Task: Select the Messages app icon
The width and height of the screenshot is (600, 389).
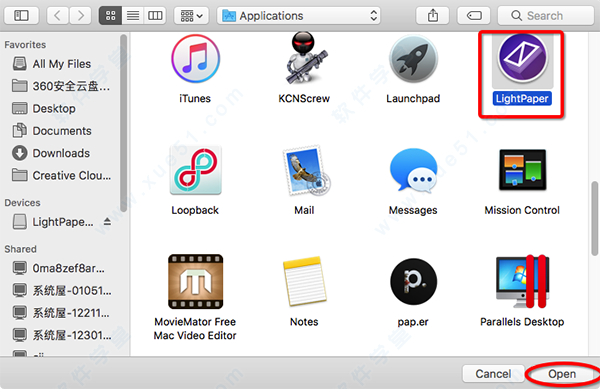Action: point(413,170)
